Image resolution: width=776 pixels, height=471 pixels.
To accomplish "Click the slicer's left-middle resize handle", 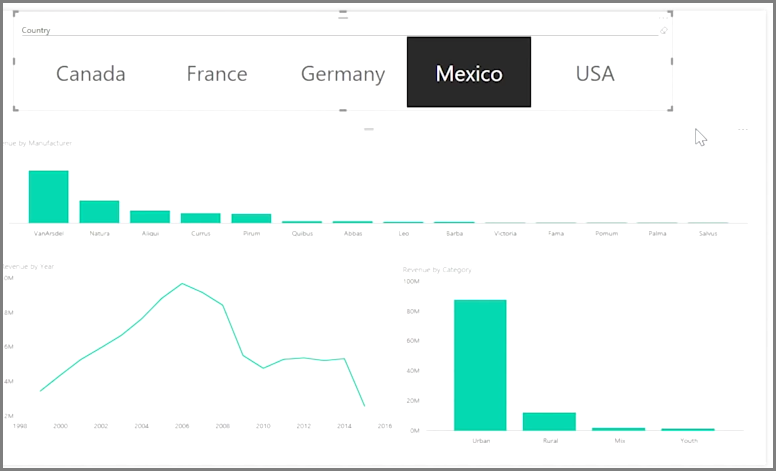I will pos(14,62).
